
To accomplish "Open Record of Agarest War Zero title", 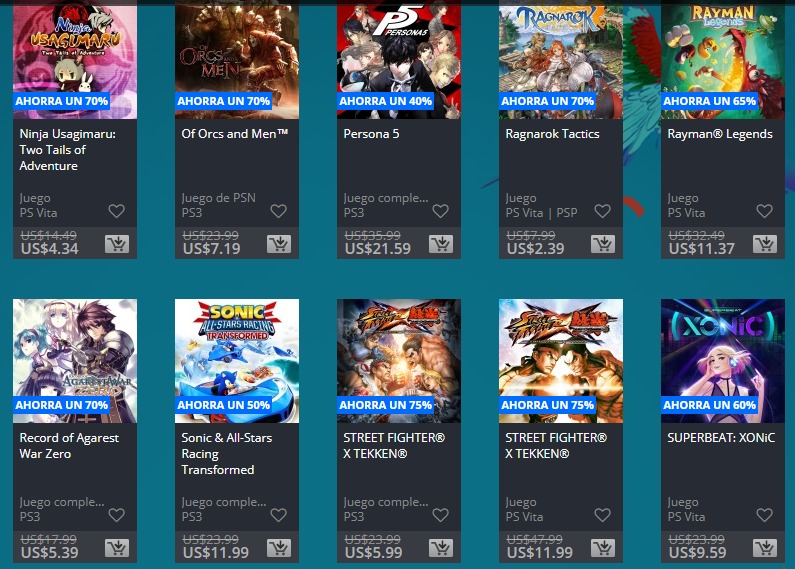I will click(69, 446).
